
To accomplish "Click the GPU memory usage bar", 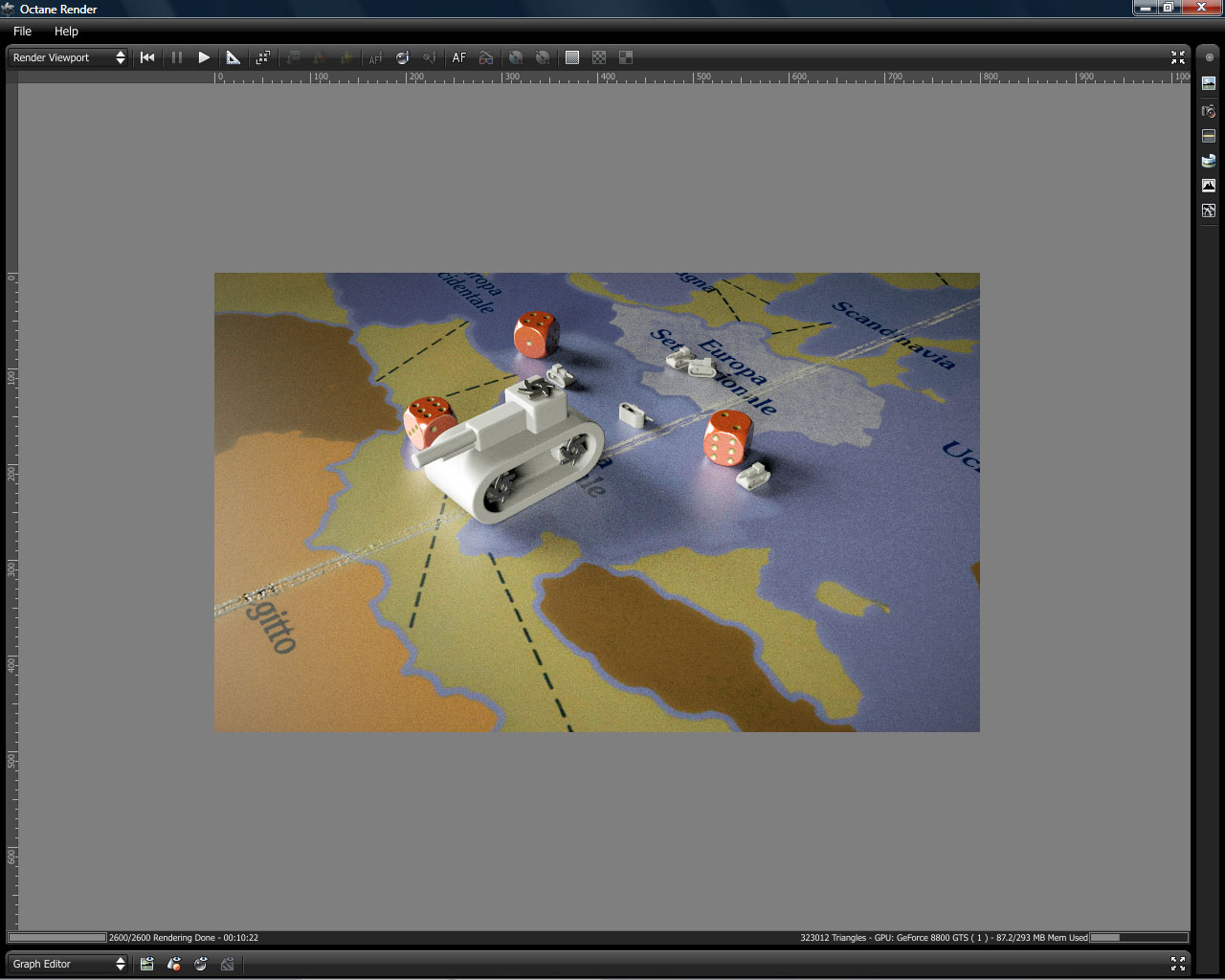I will [1139, 938].
